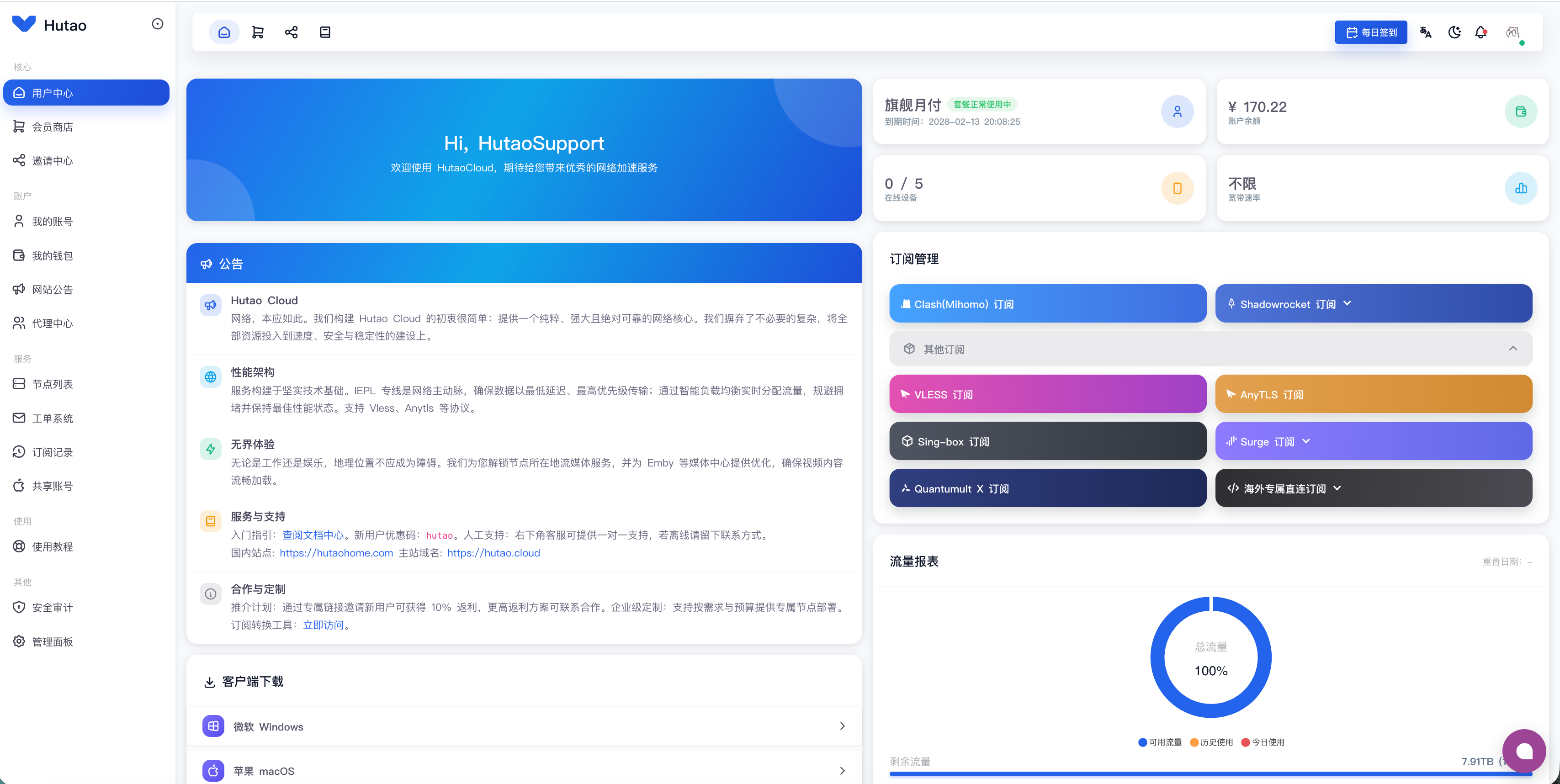Open 我的账号 in sidebar
Image resolution: width=1560 pixels, height=784 pixels.
(87, 222)
